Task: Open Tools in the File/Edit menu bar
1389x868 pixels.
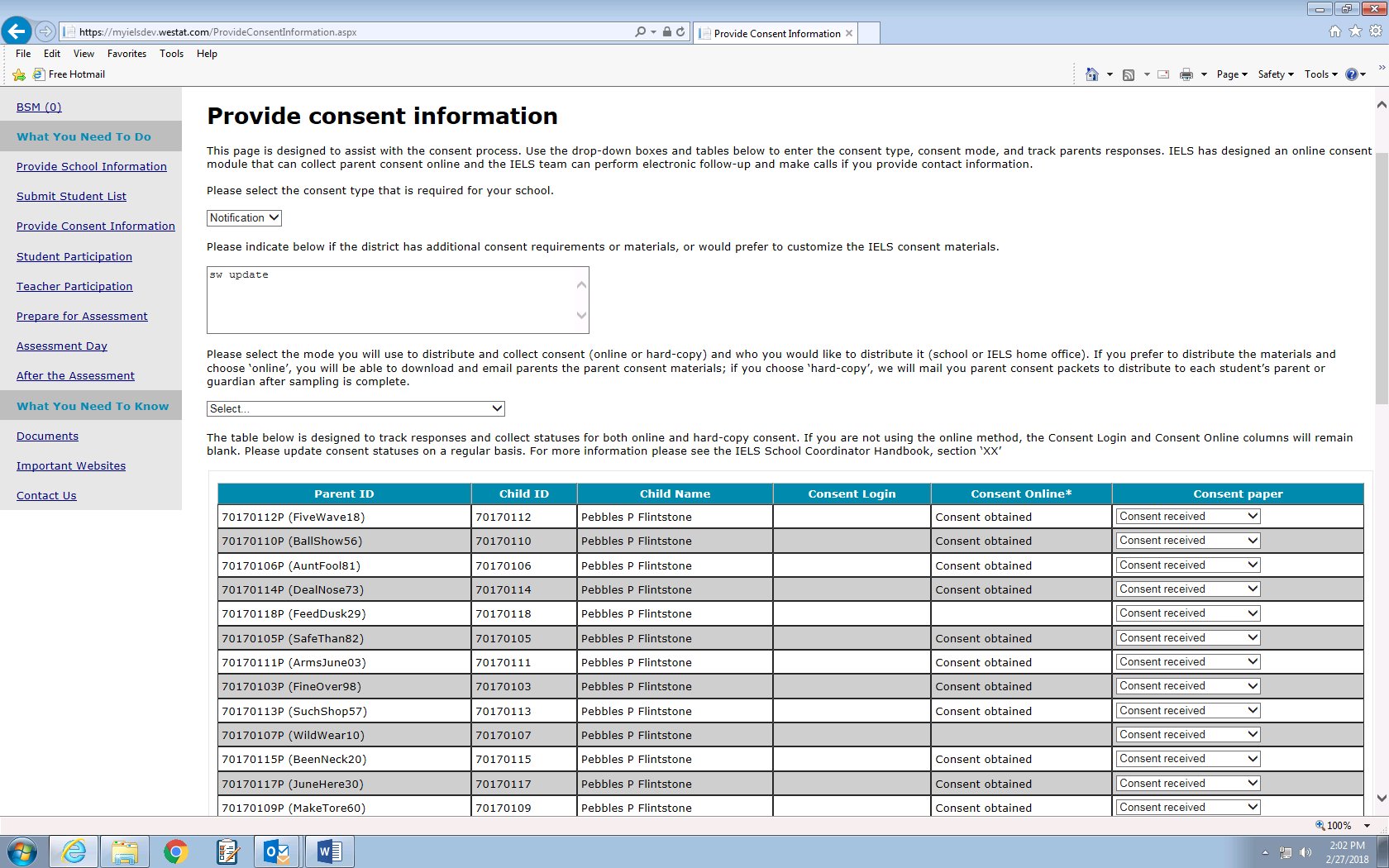Action: [172, 54]
